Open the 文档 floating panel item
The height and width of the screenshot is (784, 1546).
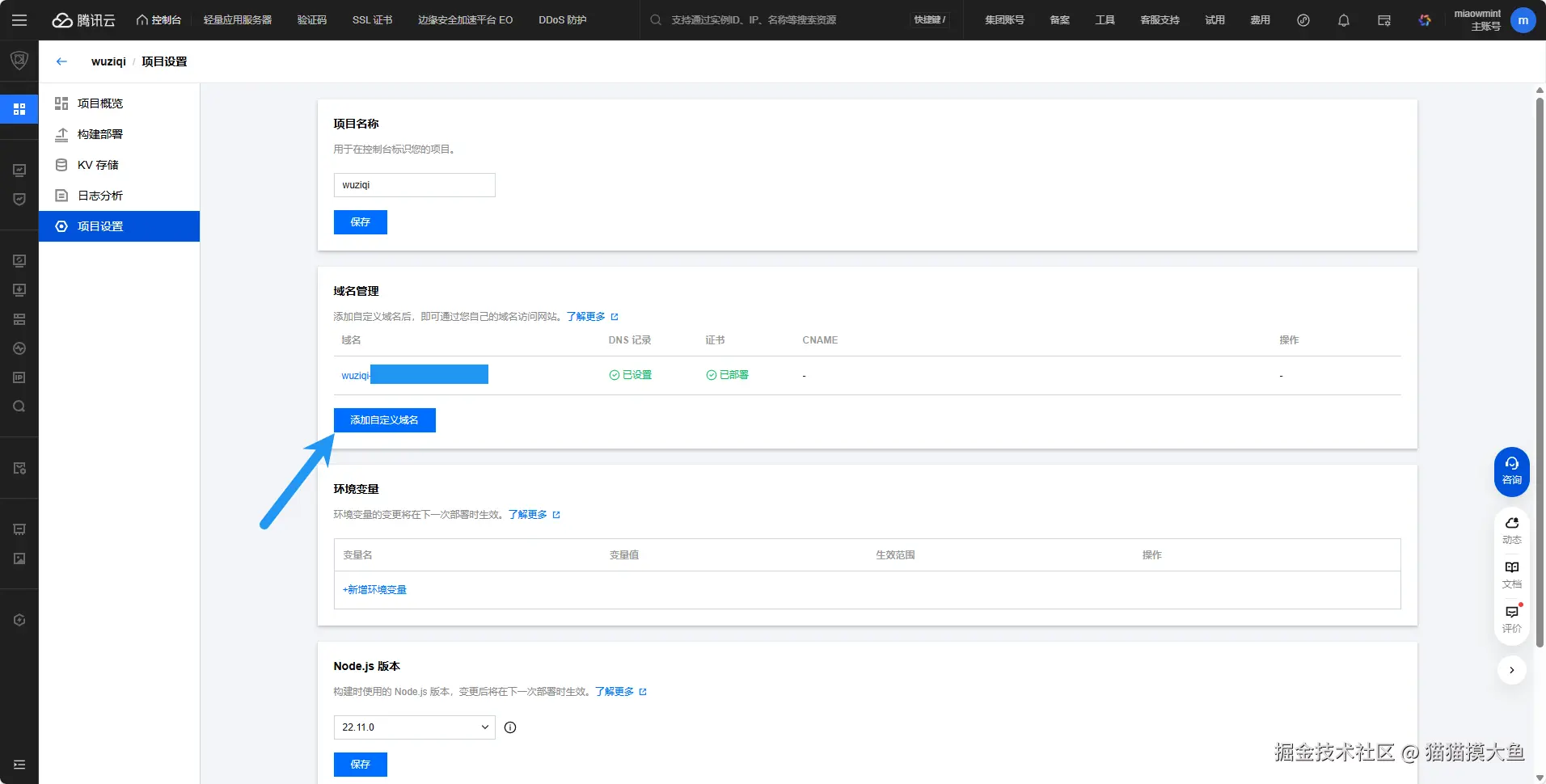(1512, 575)
